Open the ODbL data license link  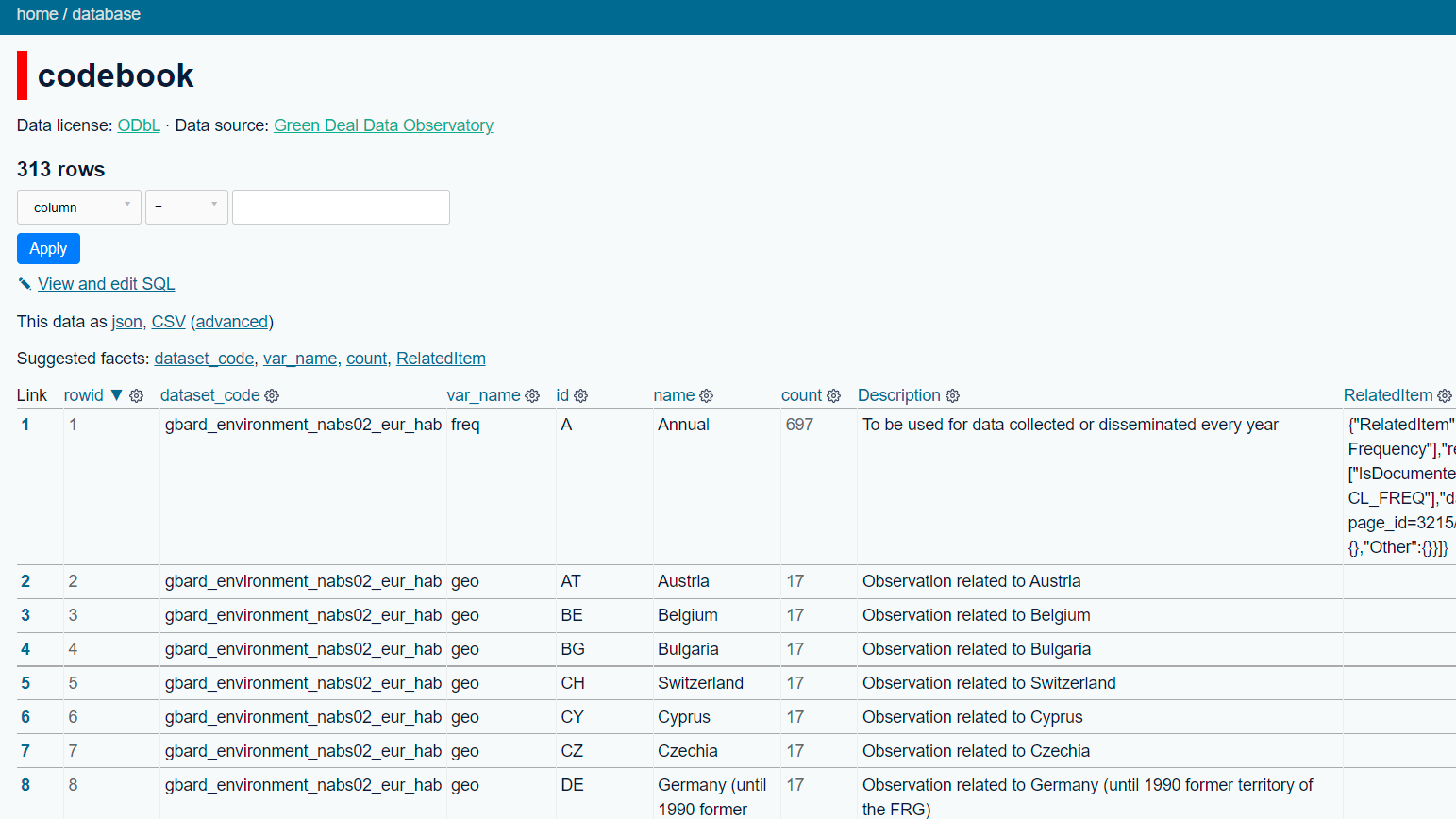[x=139, y=125]
